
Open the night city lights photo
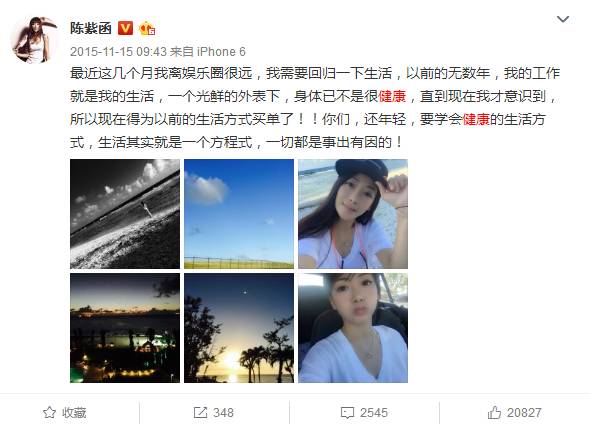coord(125,328)
